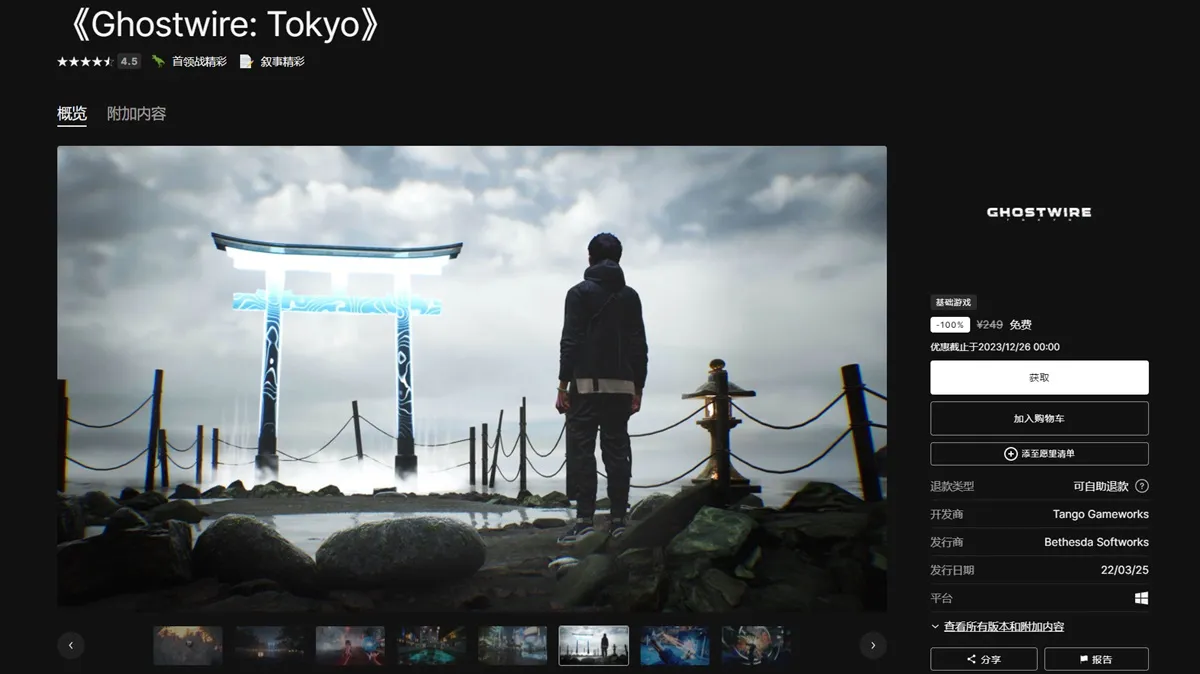1200x674 pixels.
Task: Select the teal neon street thumbnail
Action: click(x=432, y=646)
